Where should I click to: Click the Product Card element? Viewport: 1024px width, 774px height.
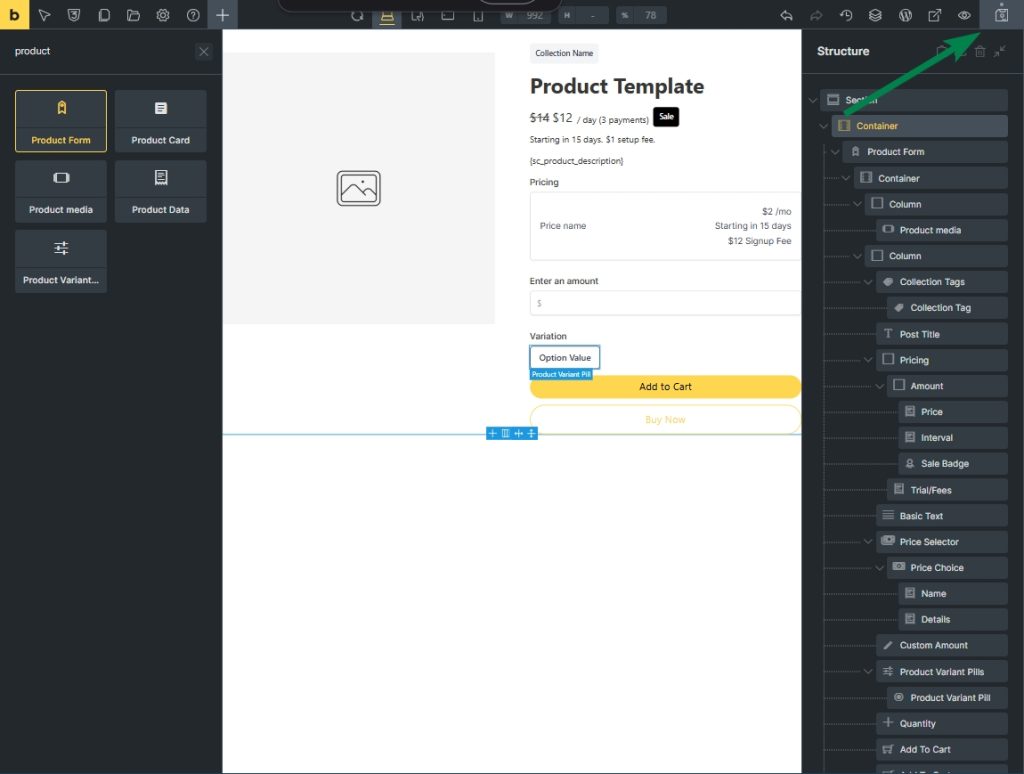pos(160,121)
